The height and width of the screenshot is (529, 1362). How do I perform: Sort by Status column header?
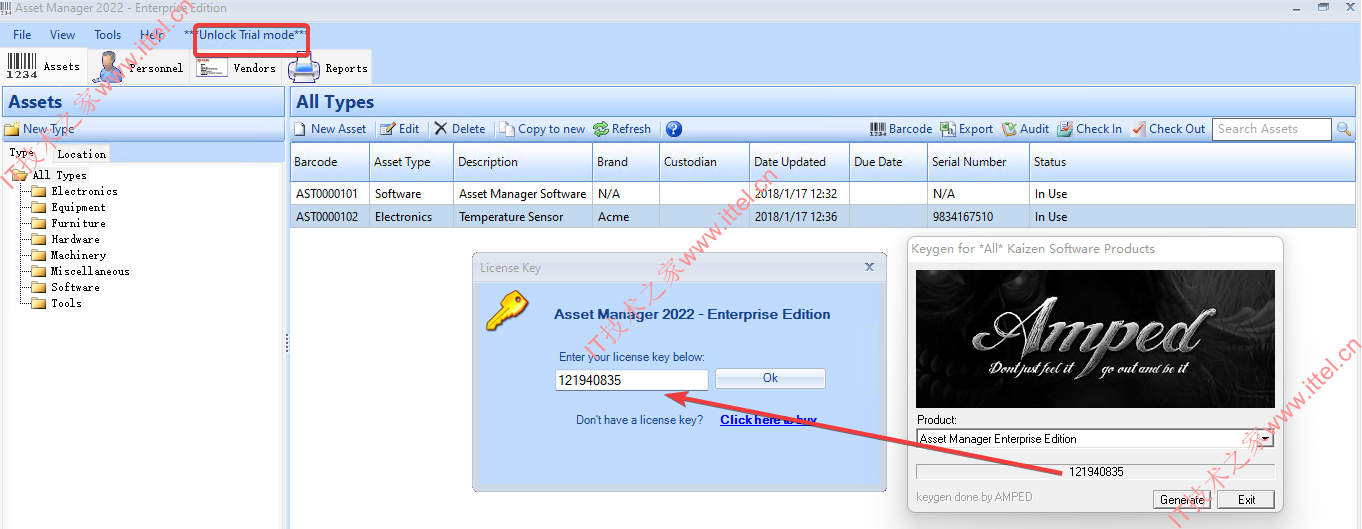1190,162
